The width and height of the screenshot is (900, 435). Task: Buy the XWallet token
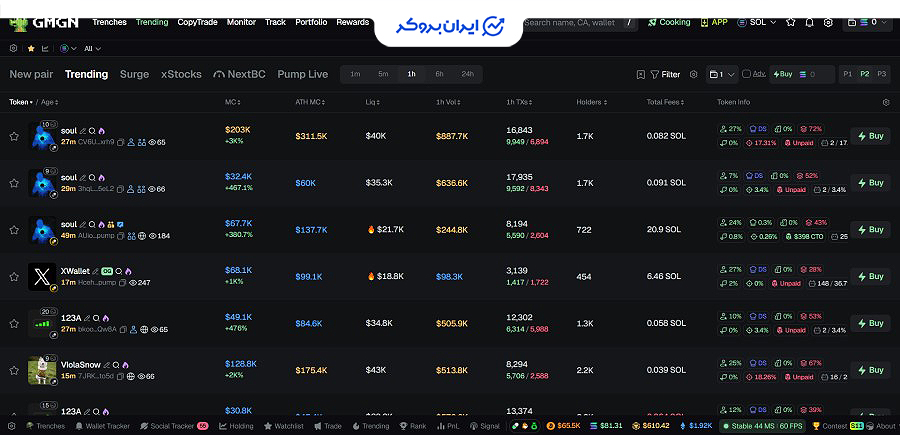pos(870,277)
